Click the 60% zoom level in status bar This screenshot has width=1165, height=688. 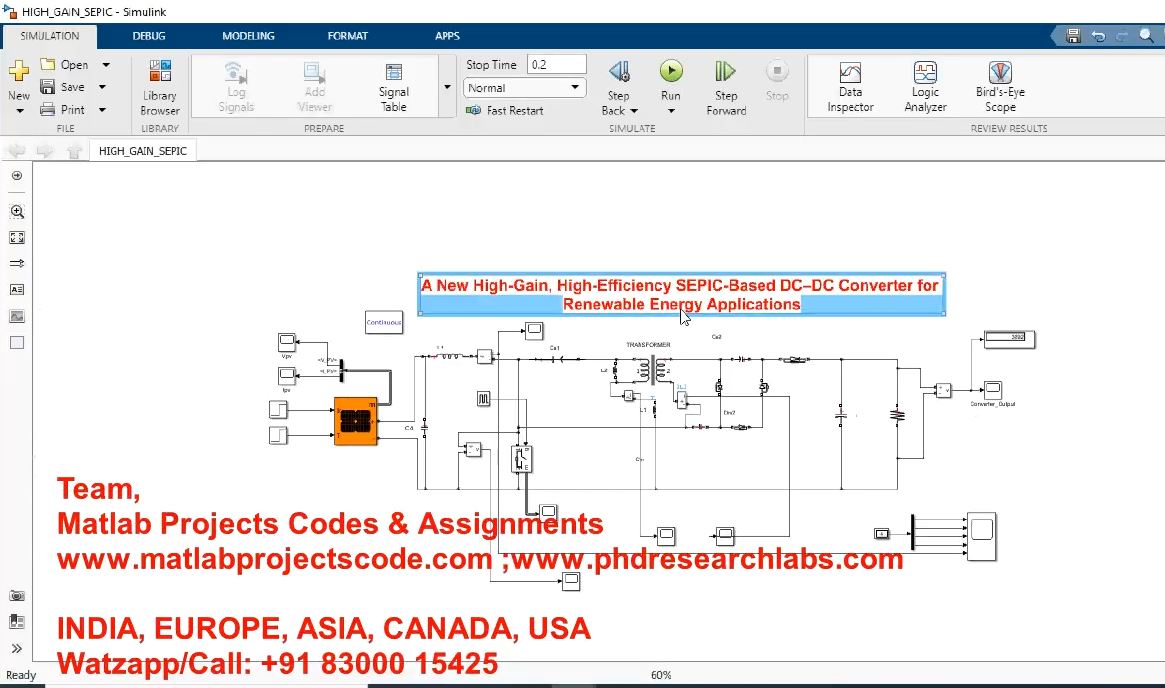(661, 675)
